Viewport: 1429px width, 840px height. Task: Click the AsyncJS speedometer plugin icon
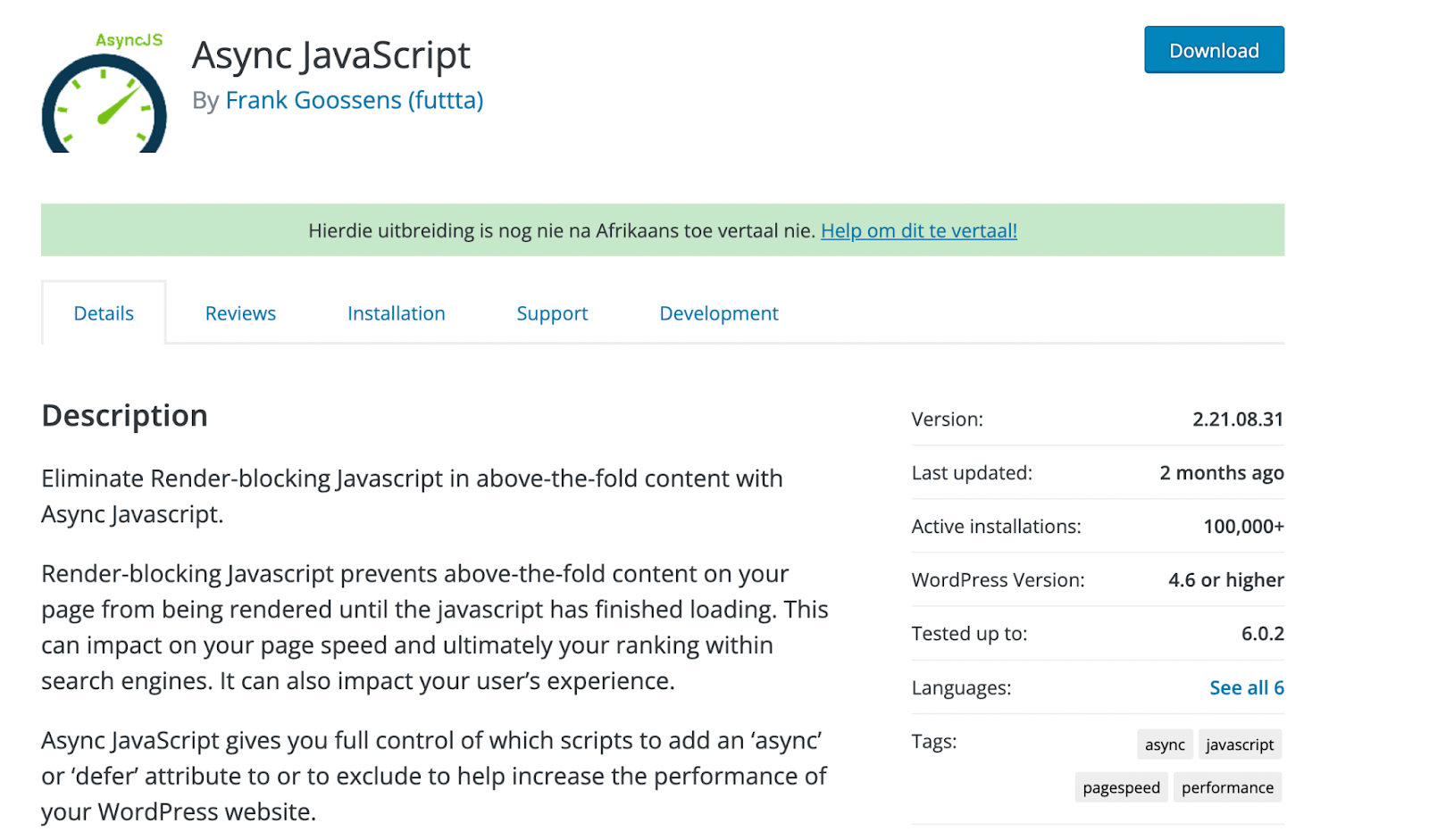click(x=104, y=91)
